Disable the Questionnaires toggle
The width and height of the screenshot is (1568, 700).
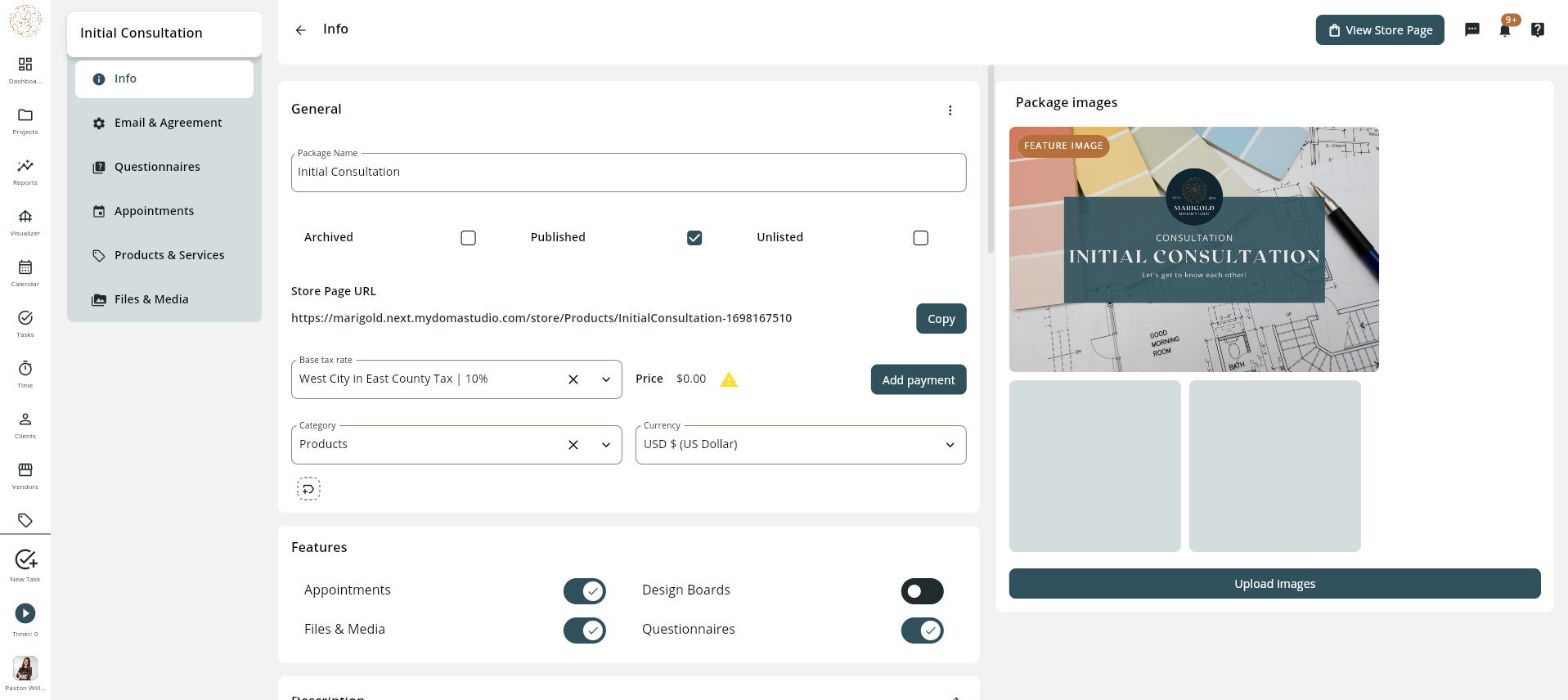pyautogui.click(x=923, y=630)
